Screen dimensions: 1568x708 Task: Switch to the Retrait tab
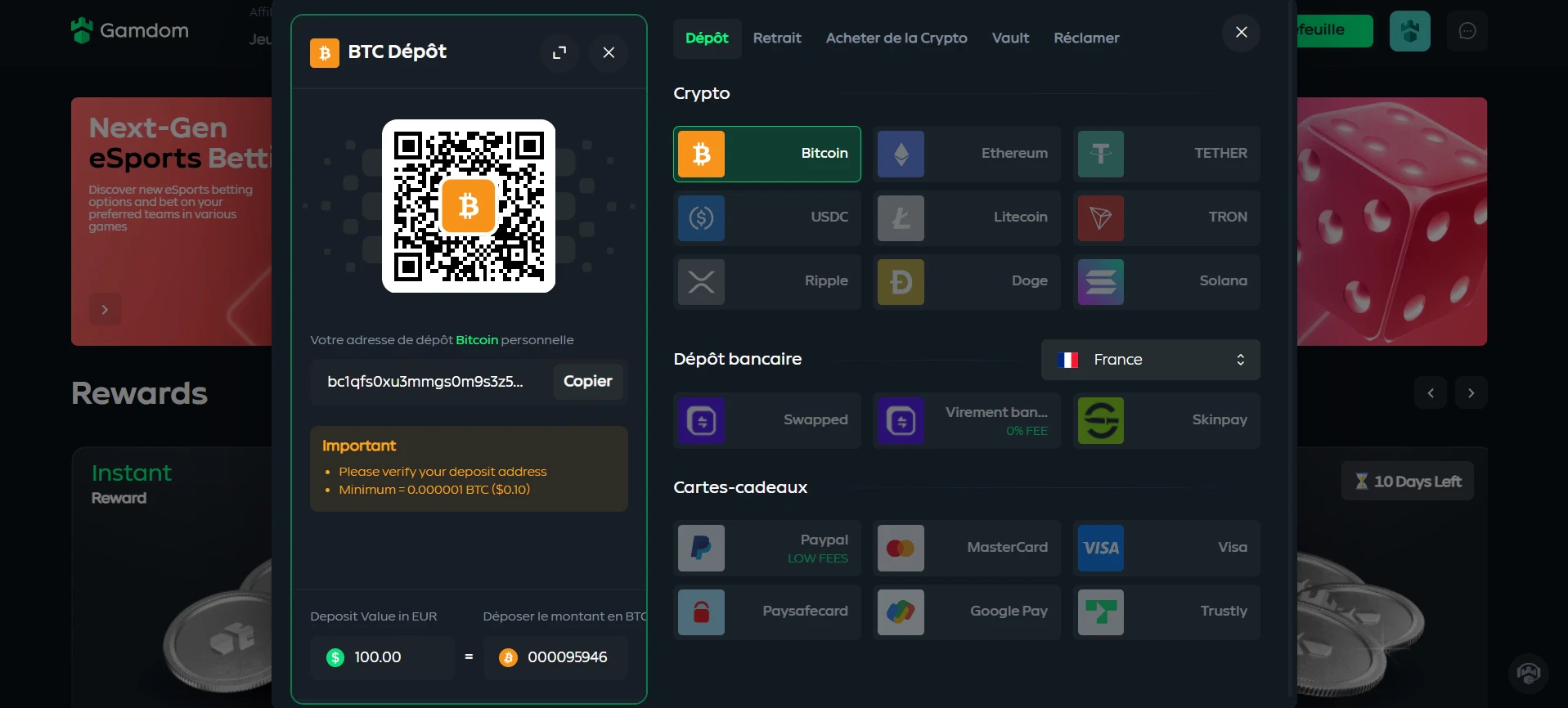coord(777,38)
